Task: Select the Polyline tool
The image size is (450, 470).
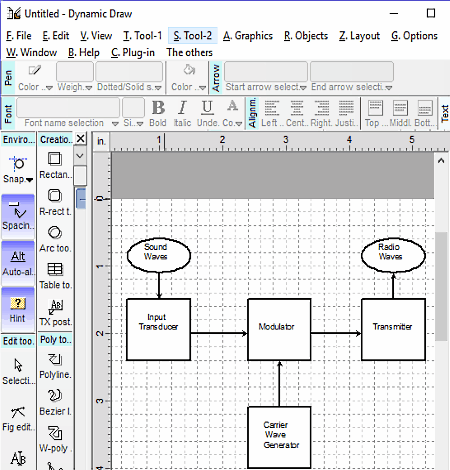Action: pyautogui.click(x=55, y=366)
